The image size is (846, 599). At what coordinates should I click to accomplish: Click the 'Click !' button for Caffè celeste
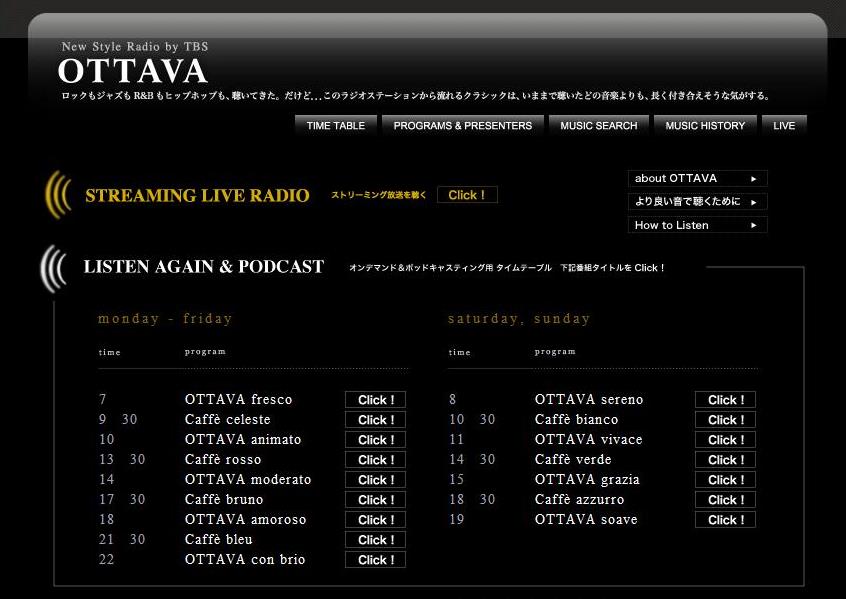coord(375,419)
